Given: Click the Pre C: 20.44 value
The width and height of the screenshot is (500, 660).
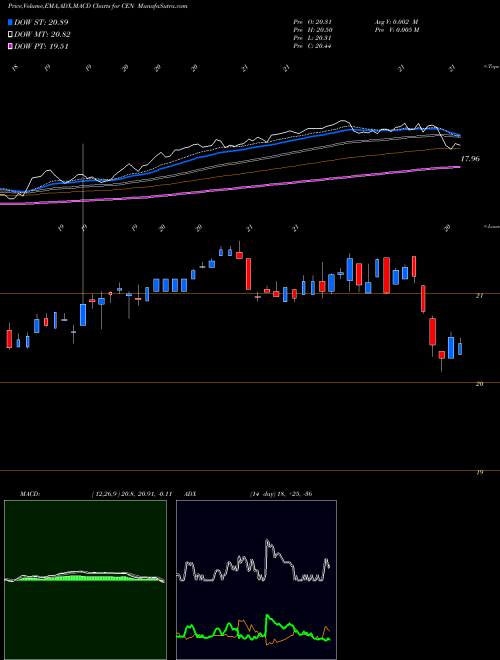Looking at the screenshot, I should (x=312, y=46).
